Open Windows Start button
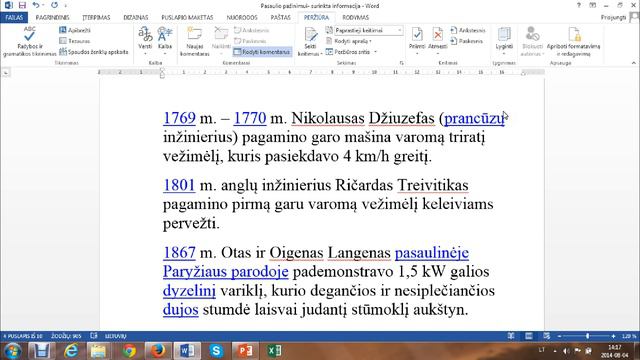This screenshot has height=360, width=640. [12, 351]
